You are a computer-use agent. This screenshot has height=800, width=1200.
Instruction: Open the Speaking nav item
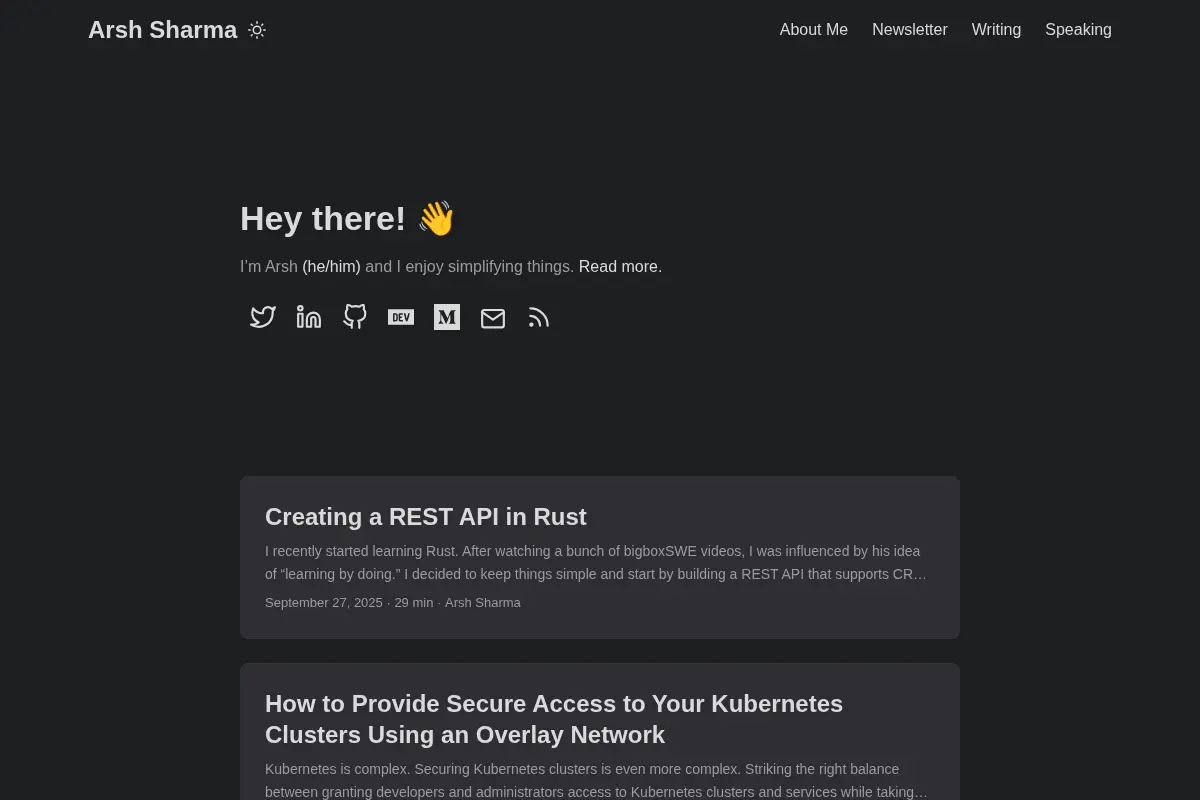(x=1078, y=30)
